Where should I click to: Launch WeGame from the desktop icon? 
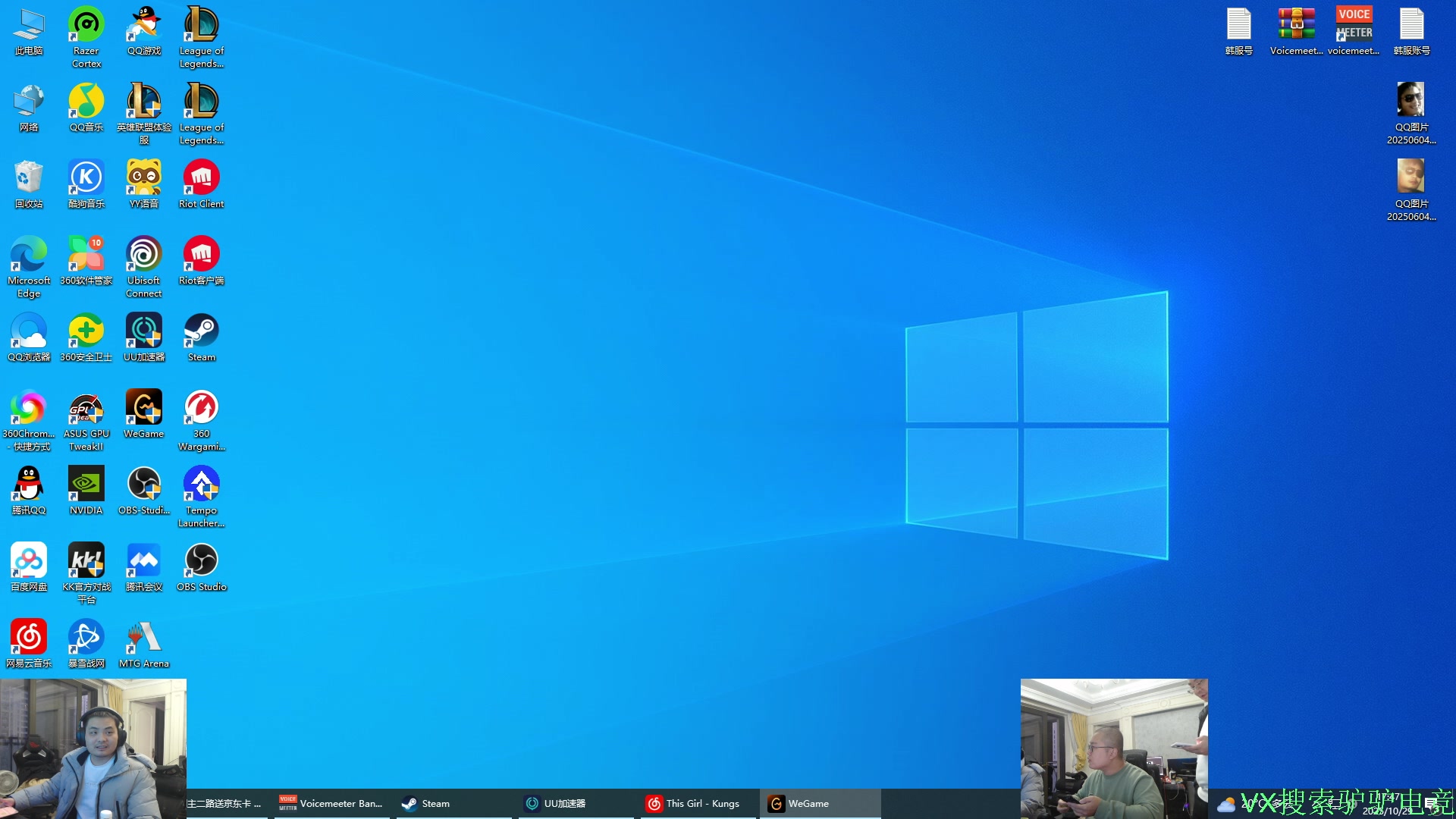click(x=143, y=409)
